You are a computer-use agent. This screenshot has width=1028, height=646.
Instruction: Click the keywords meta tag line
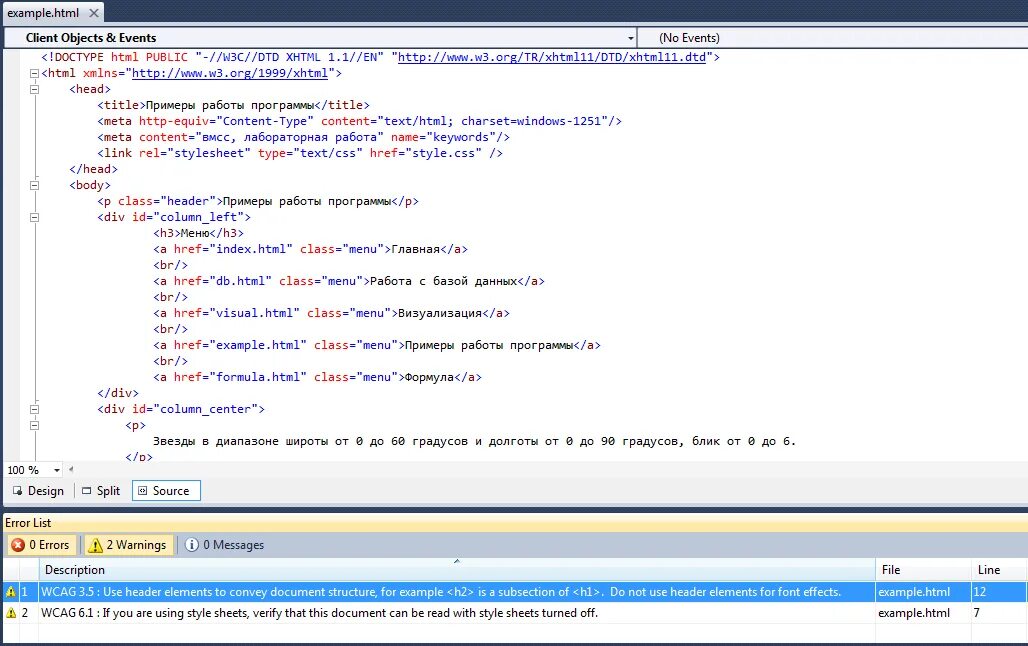[304, 137]
